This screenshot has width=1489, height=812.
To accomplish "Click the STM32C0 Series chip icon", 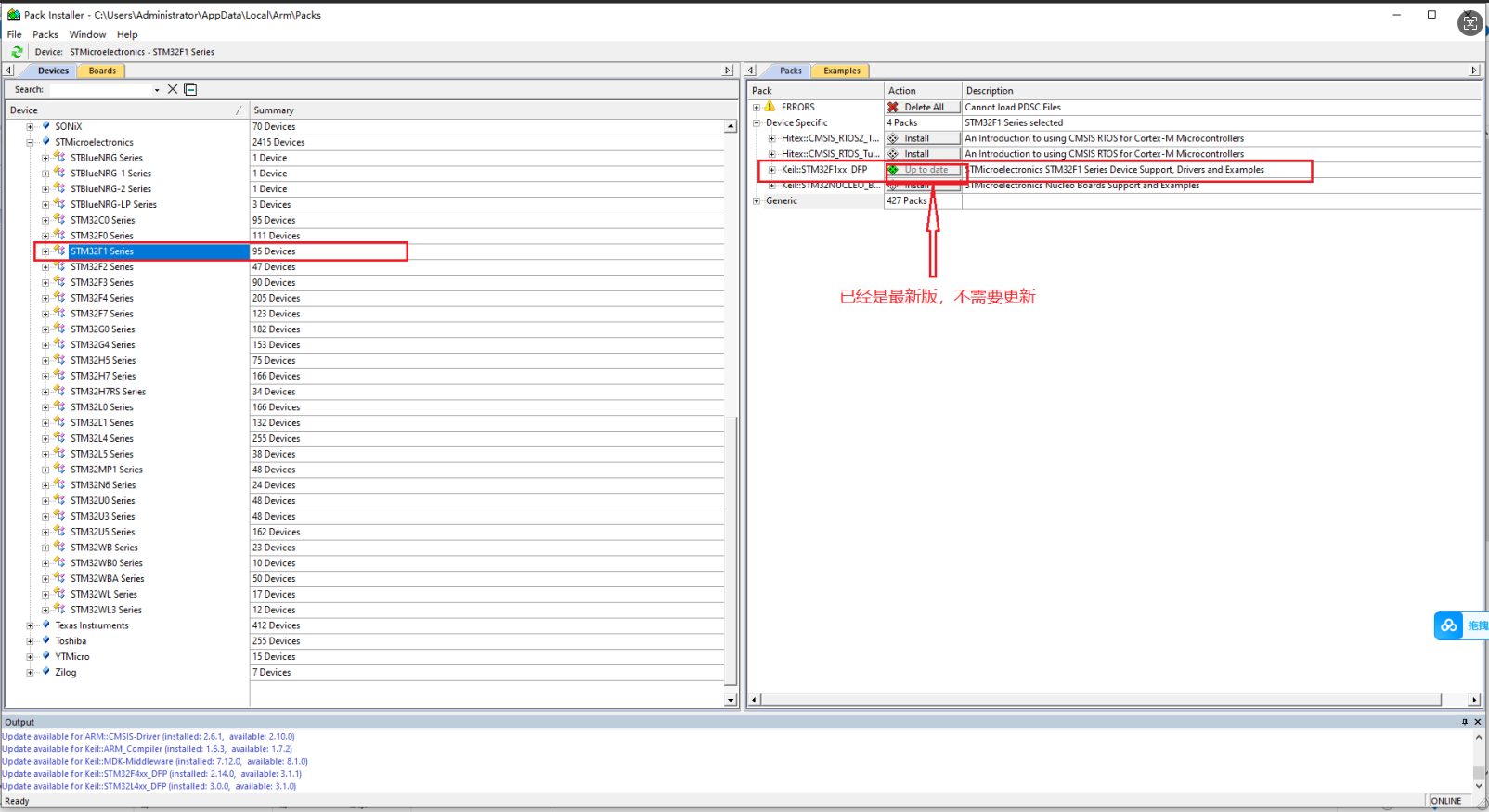I will (x=59, y=219).
